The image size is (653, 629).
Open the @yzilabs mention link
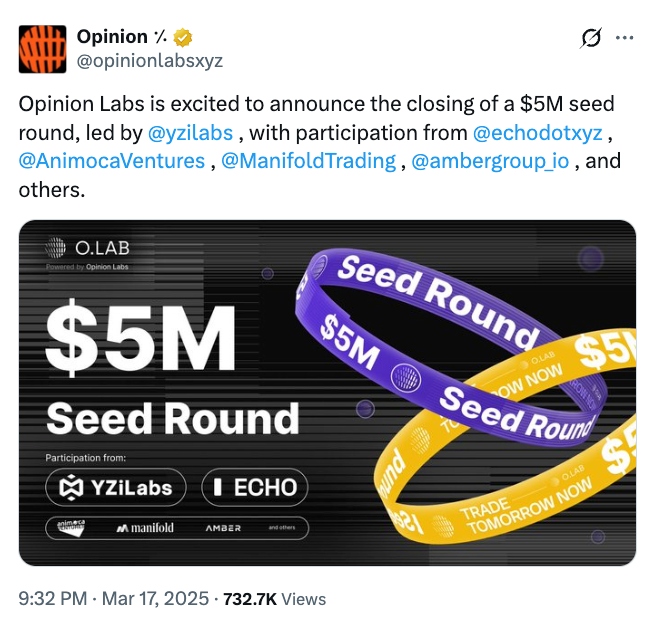coord(190,132)
